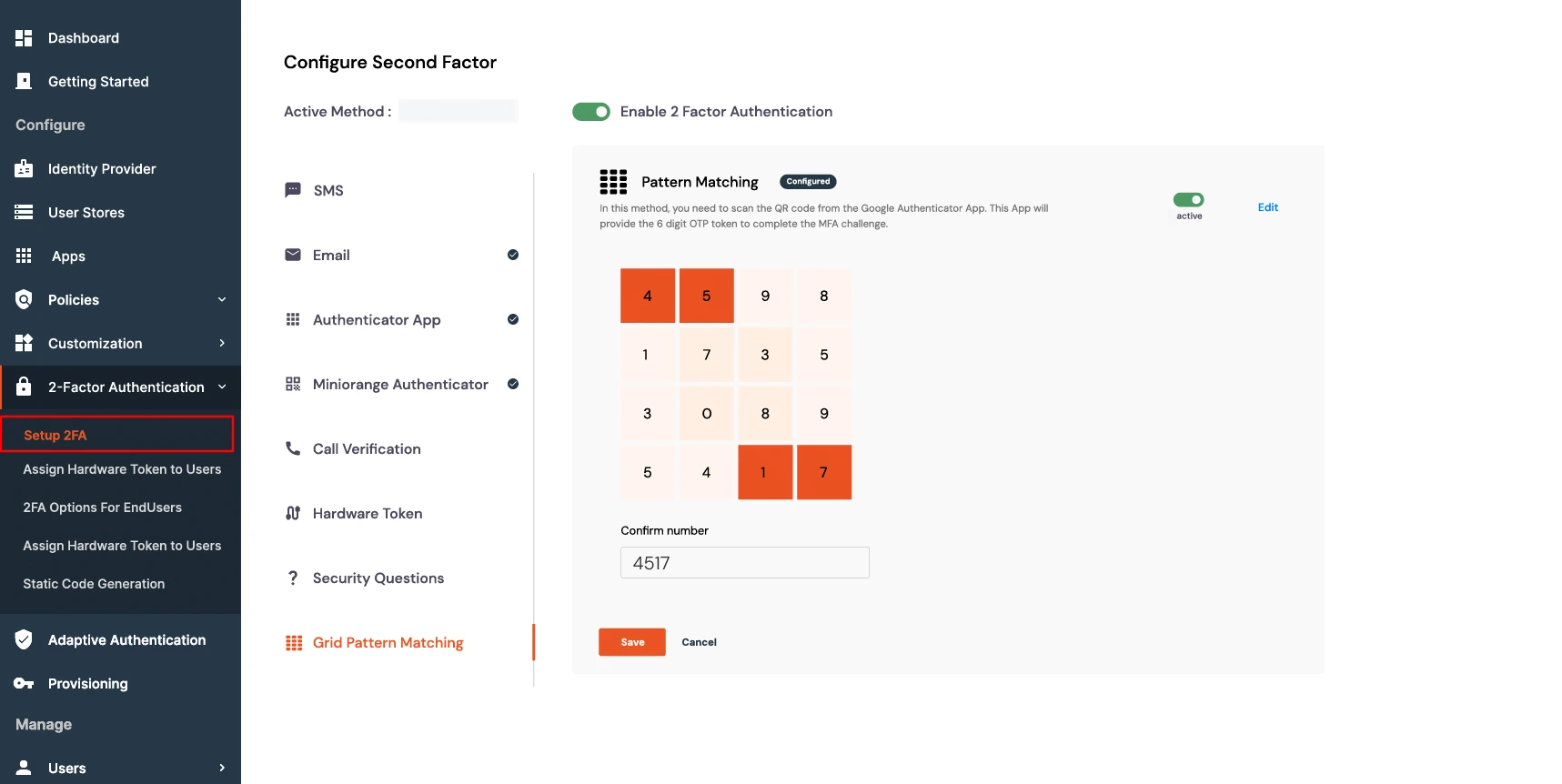Click the Edit link
The width and height of the screenshot is (1562, 784).
pyautogui.click(x=1267, y=207)
